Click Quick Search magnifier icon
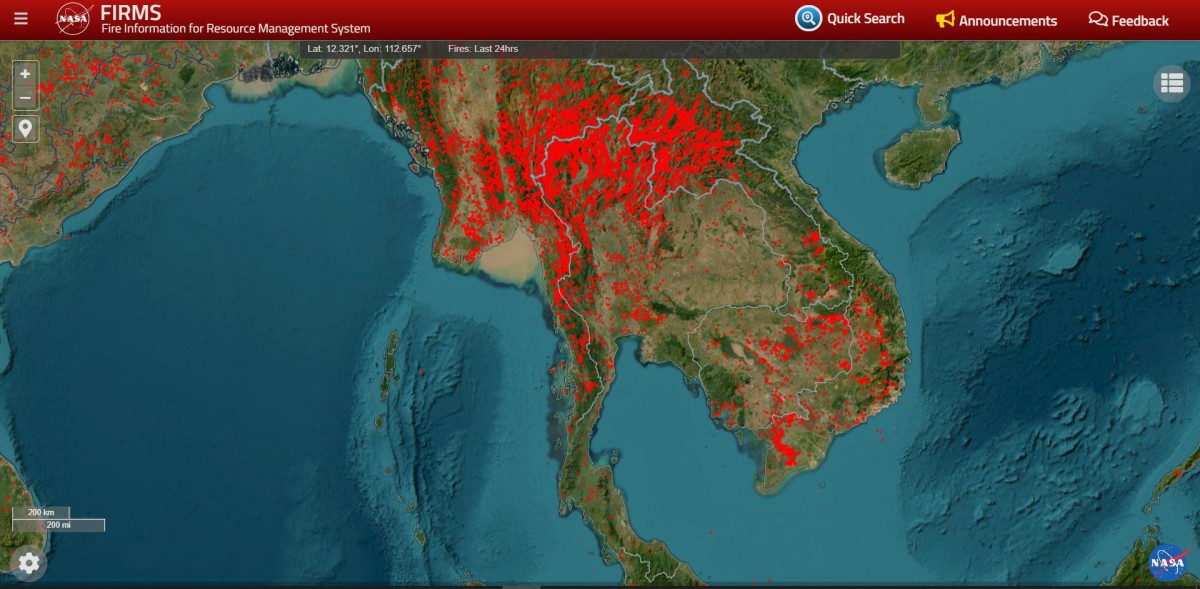 pyautogui.click(x=808, y=18)
